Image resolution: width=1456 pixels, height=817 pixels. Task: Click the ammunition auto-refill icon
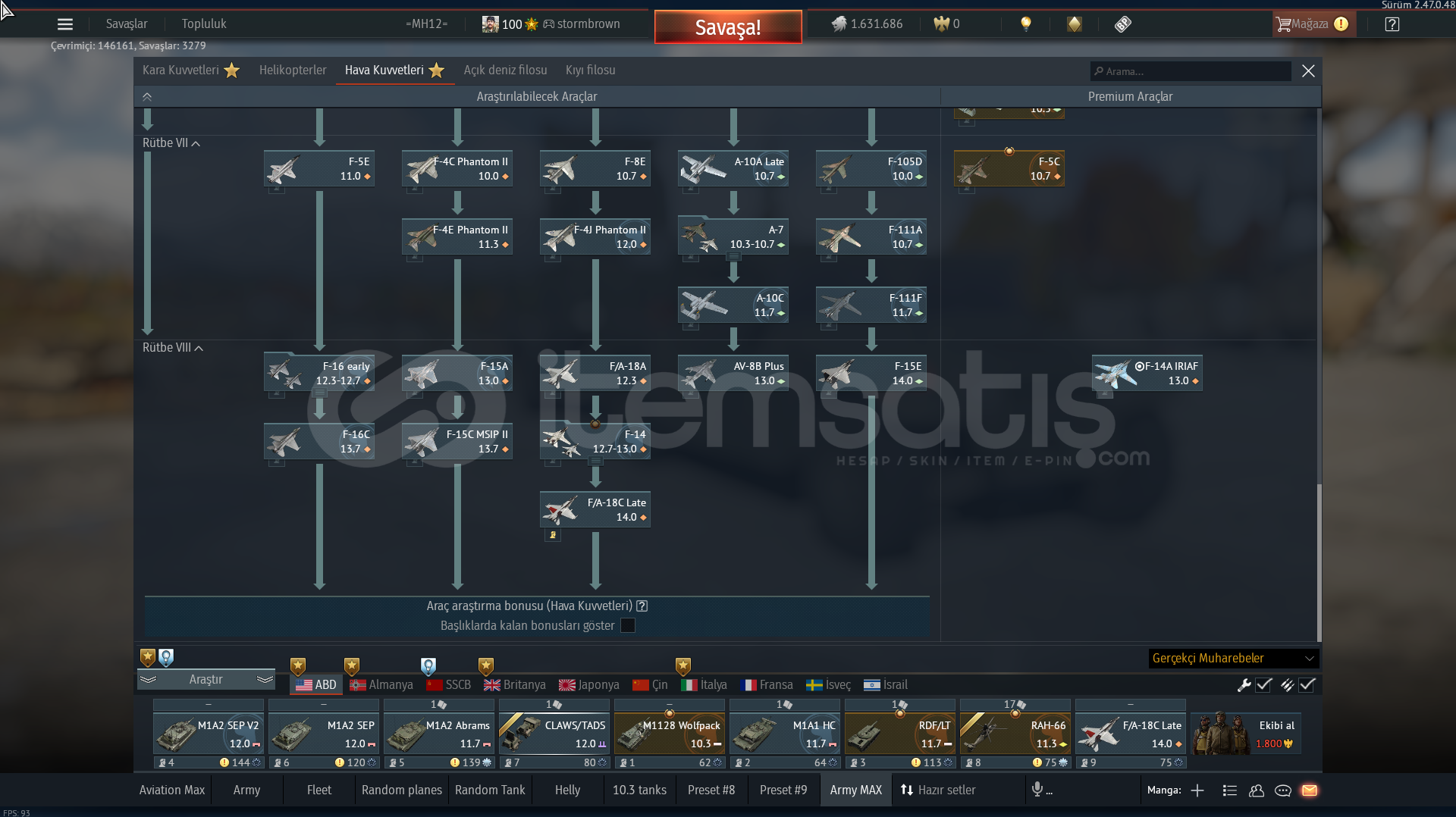tap(1287, 685)
